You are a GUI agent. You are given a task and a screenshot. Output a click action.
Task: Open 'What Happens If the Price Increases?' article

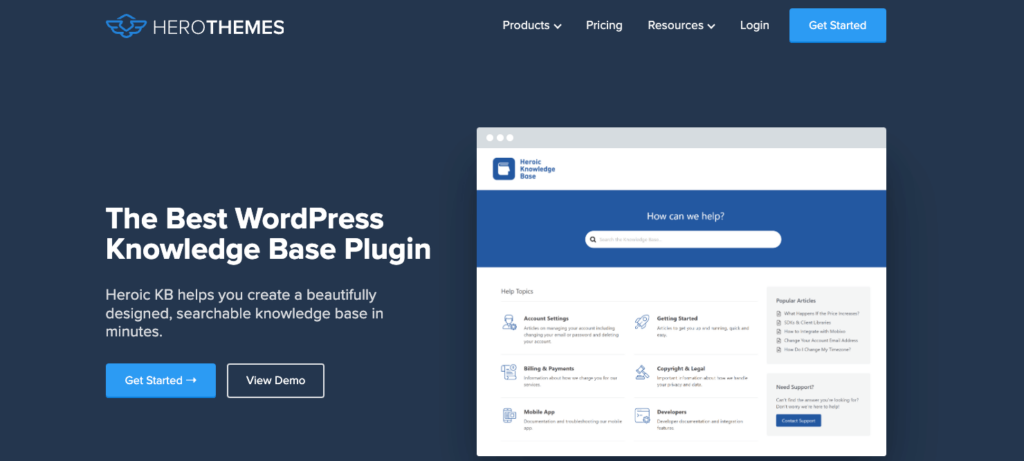[821, 313]
